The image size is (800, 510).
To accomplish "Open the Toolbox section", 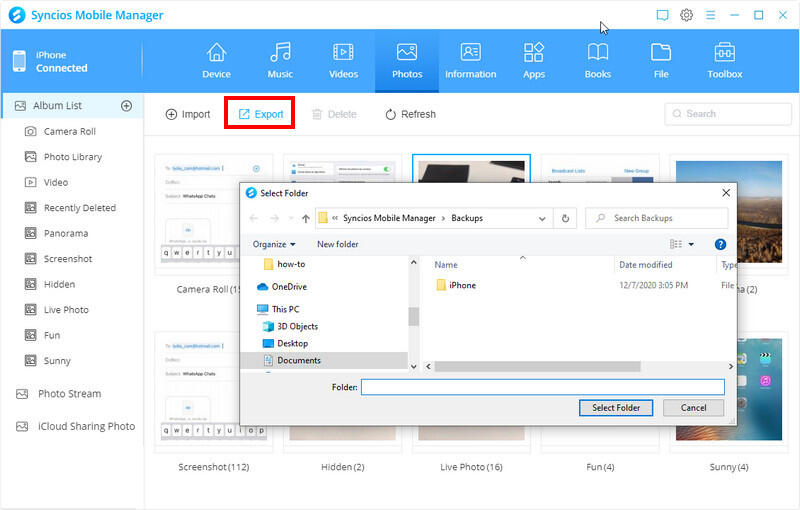I will (x=724, y=61).
